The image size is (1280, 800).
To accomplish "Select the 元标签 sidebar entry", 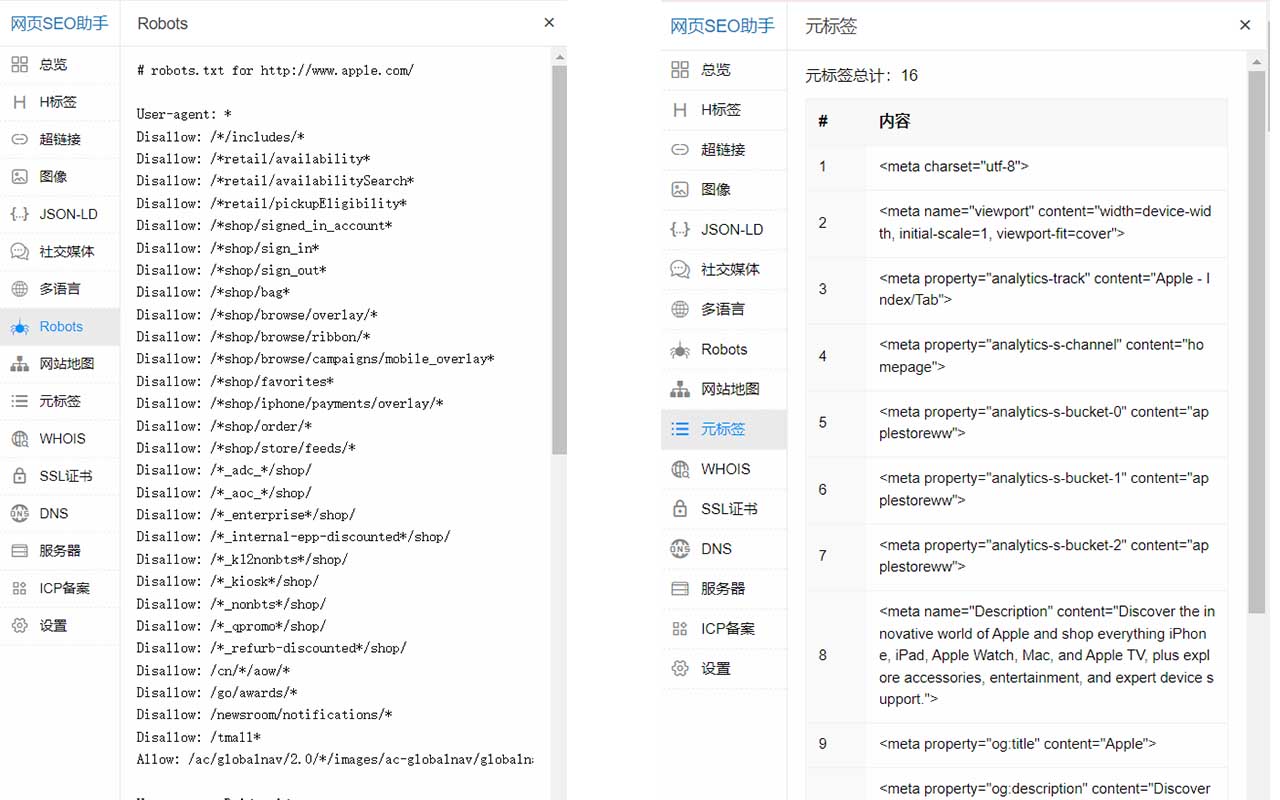I will click(60, 401).
